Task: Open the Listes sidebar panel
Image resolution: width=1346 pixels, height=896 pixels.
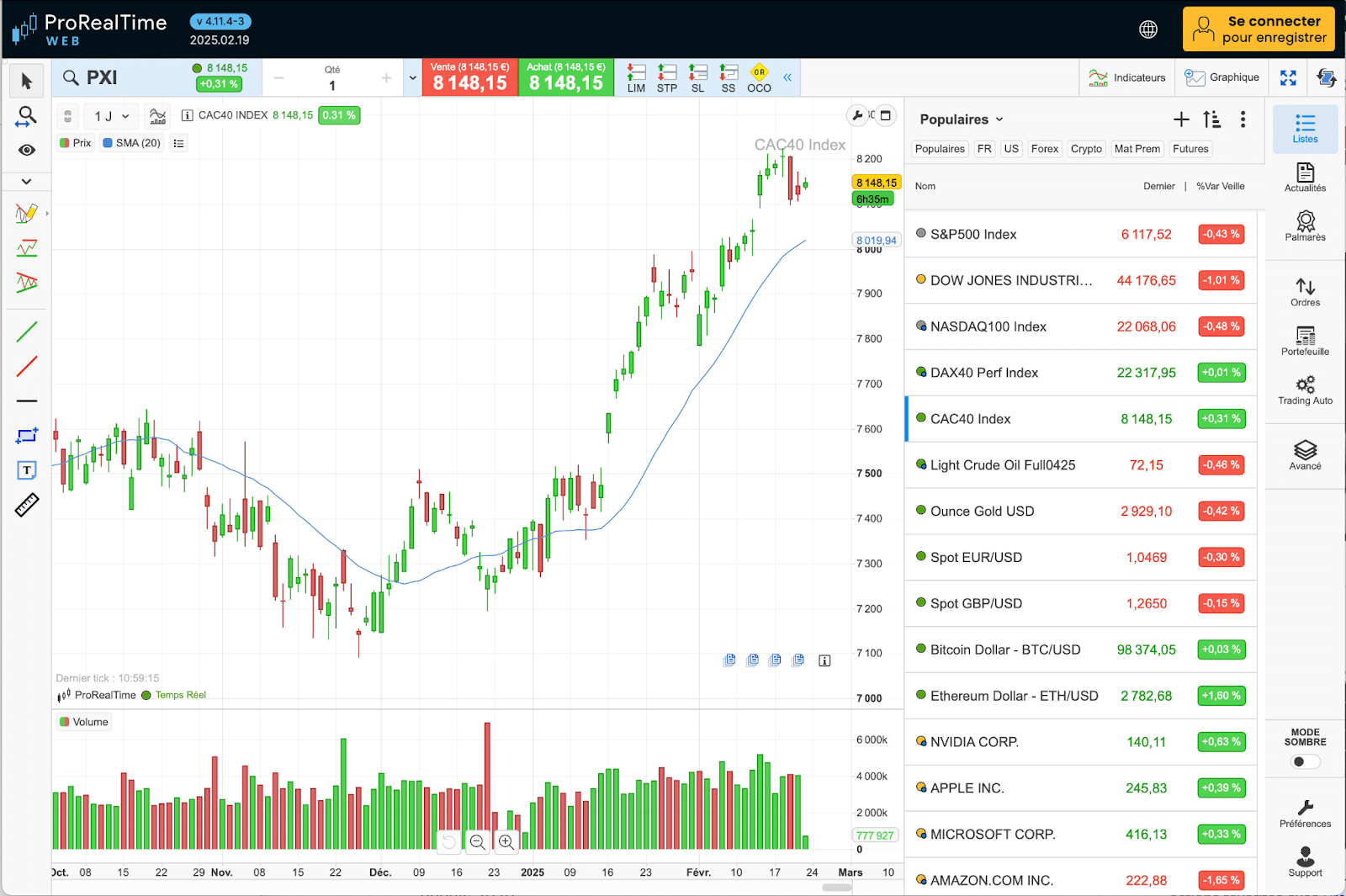Action: click(1305, 129)
